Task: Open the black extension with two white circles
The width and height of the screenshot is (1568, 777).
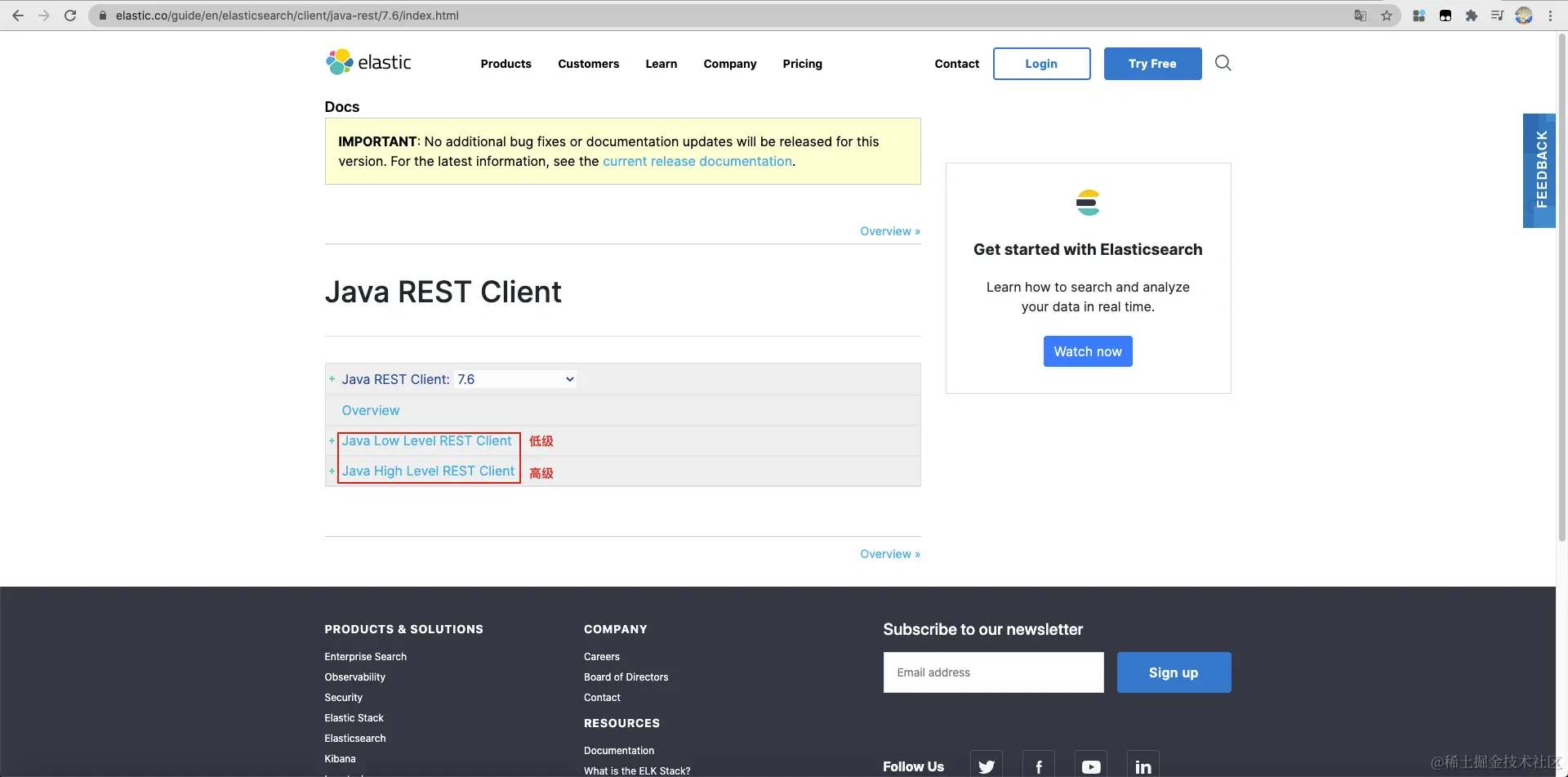Action: [x=1445, y=16]
